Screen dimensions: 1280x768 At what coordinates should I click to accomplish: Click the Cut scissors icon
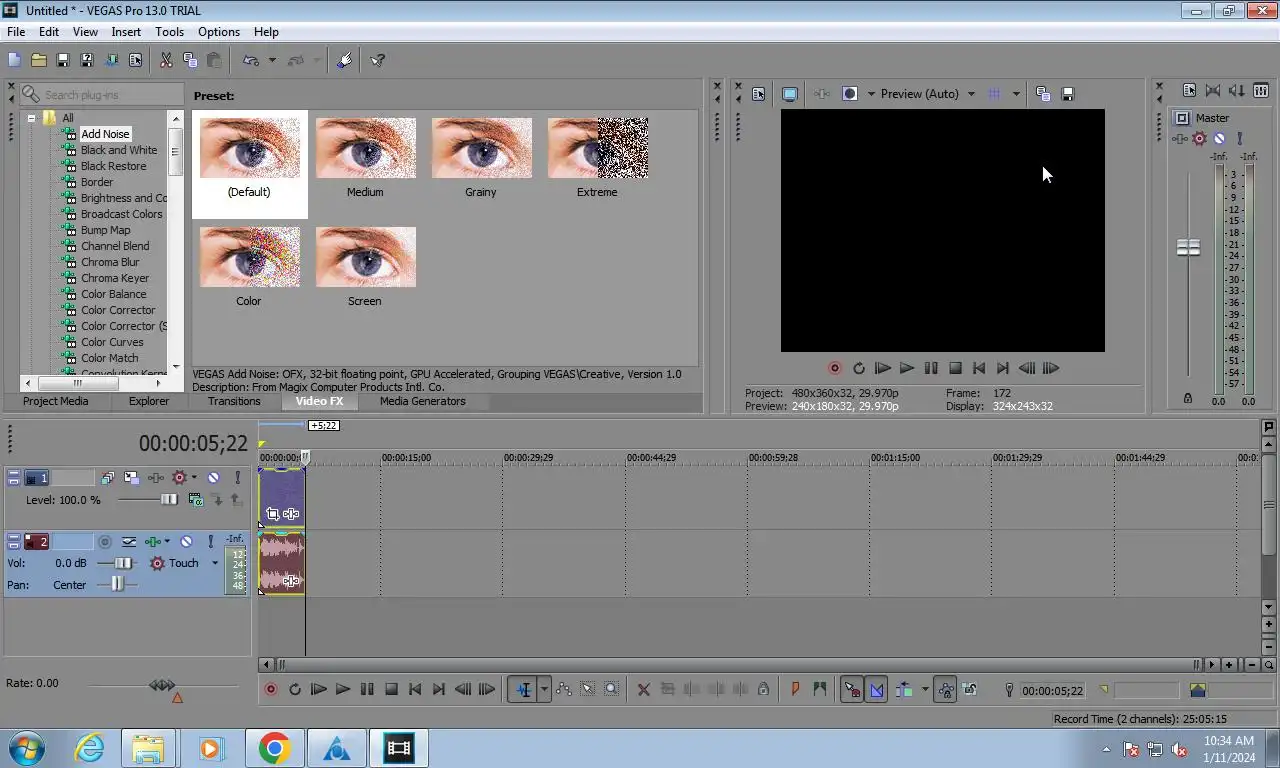pyautogui.click(x=166, y=60)
